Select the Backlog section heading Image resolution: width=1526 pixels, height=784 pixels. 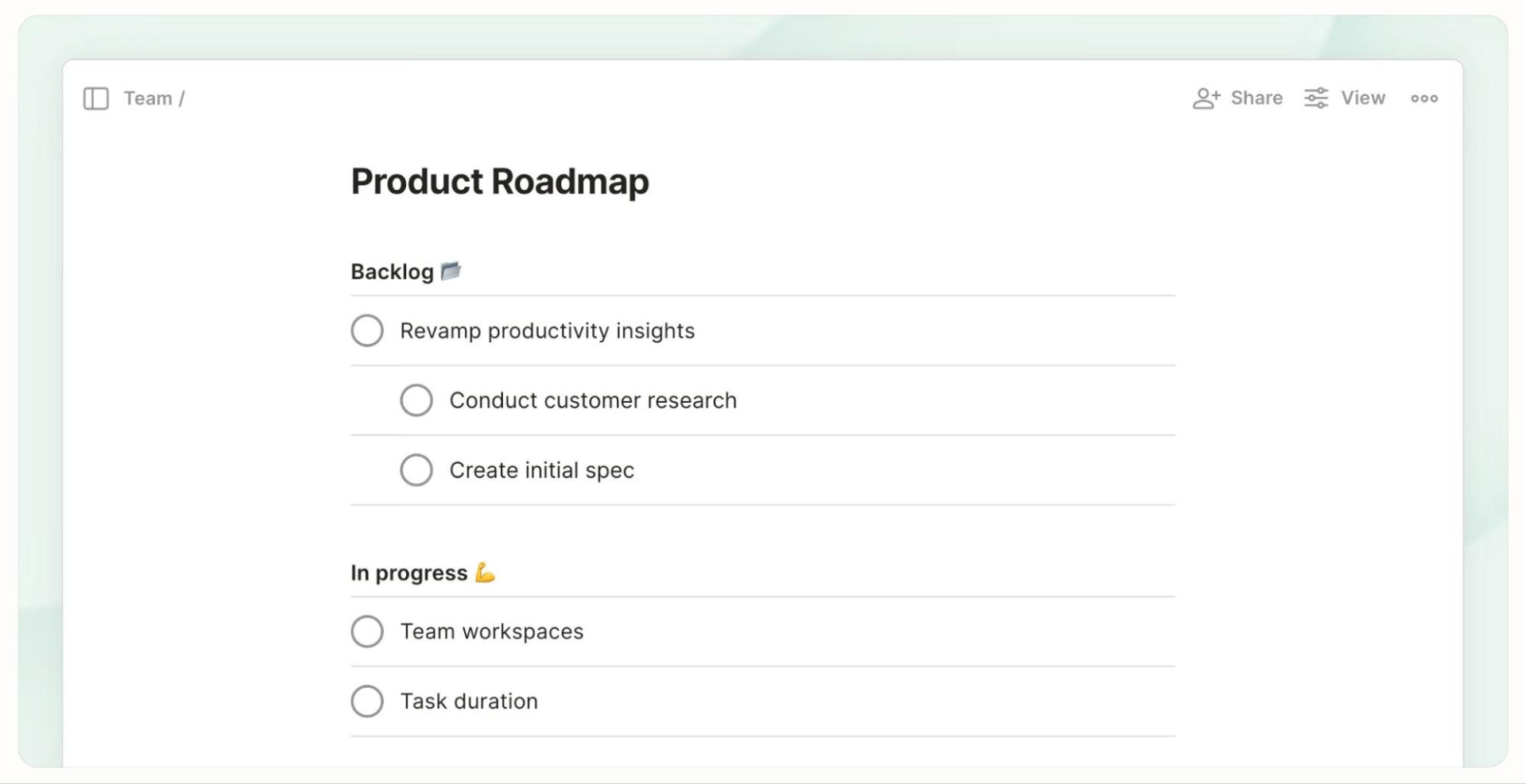coord(392,272)
